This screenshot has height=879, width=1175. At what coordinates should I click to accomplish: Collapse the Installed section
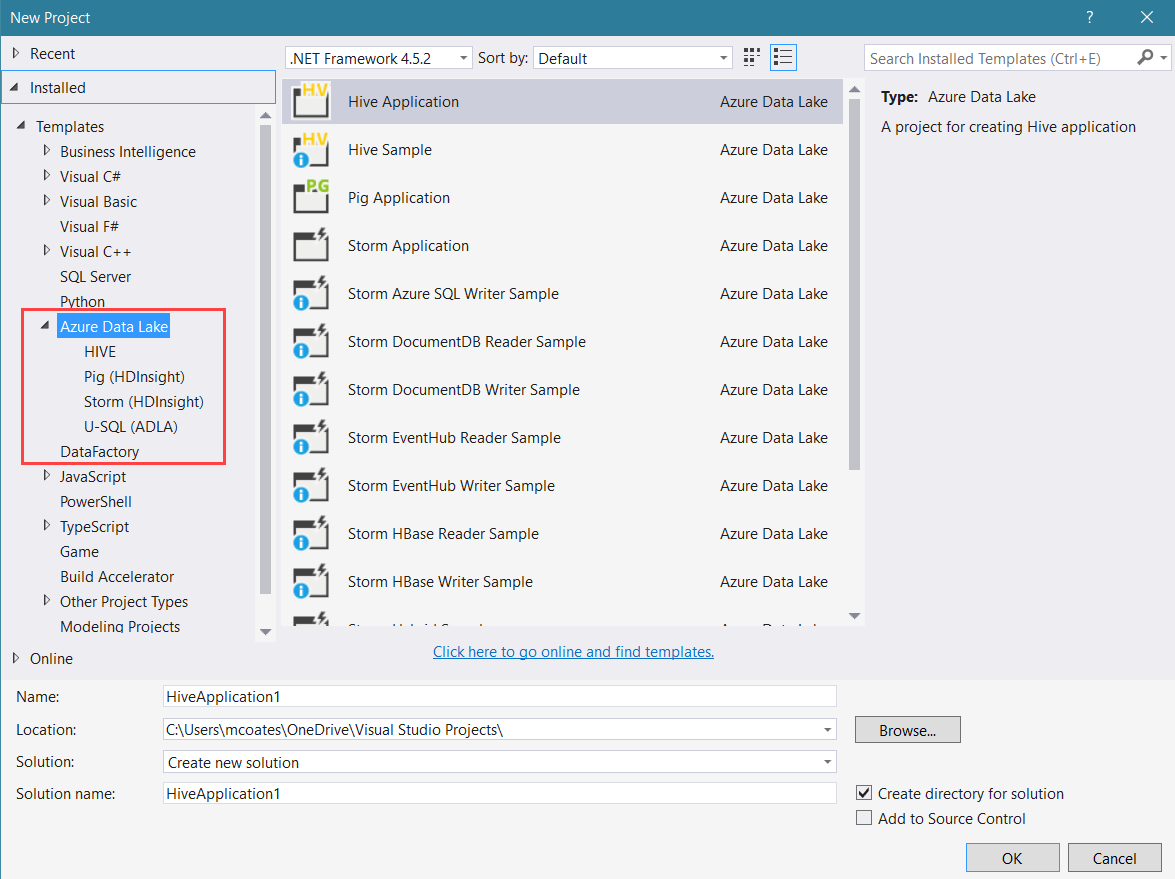point(14,87)
